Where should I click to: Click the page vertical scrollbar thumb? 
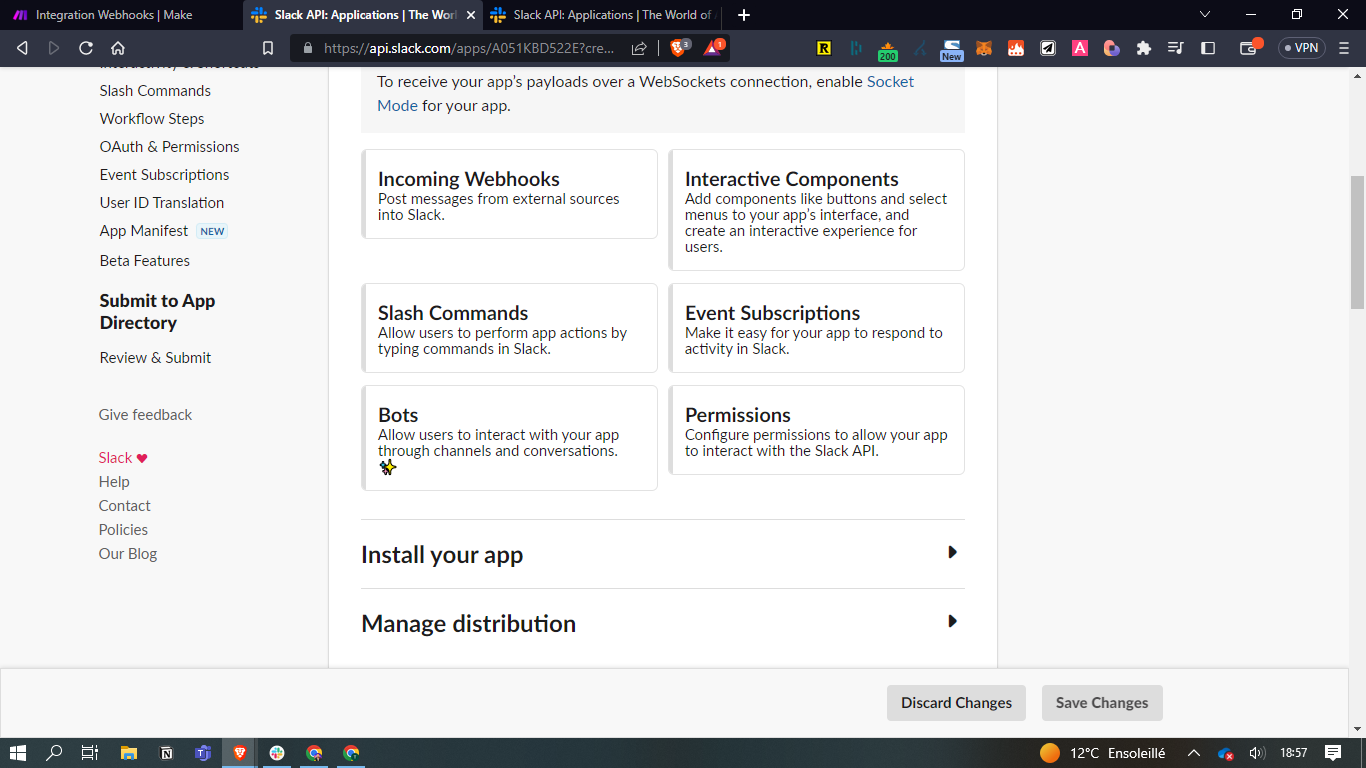coord(1357,240)
